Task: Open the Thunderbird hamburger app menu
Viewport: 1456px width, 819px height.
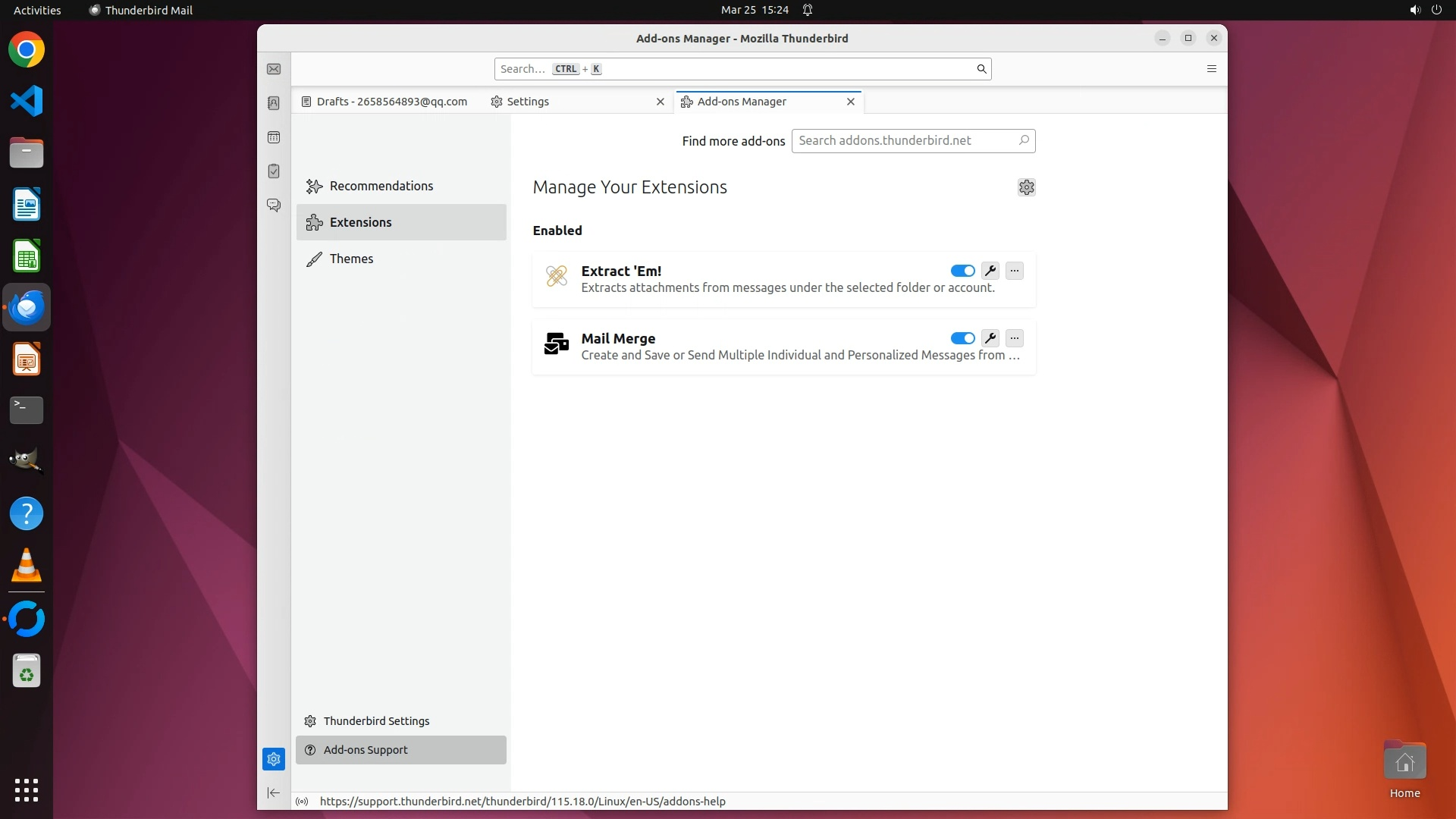Action: coord(1211,69)
